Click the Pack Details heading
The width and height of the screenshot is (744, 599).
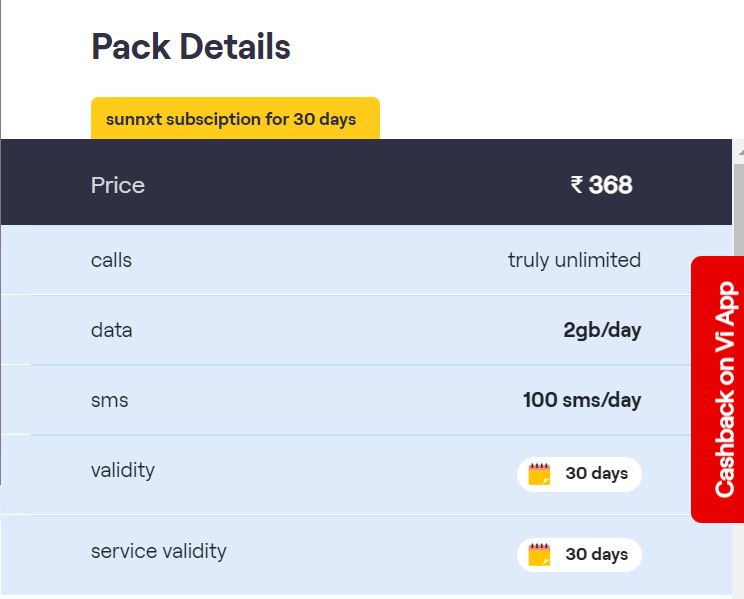pos(191,47)
